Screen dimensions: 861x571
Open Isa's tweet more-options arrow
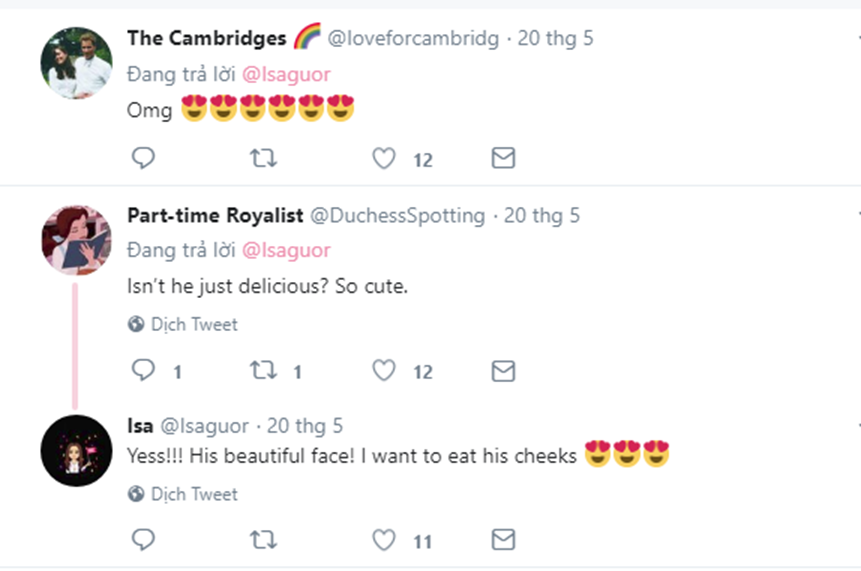pos(857,426)
